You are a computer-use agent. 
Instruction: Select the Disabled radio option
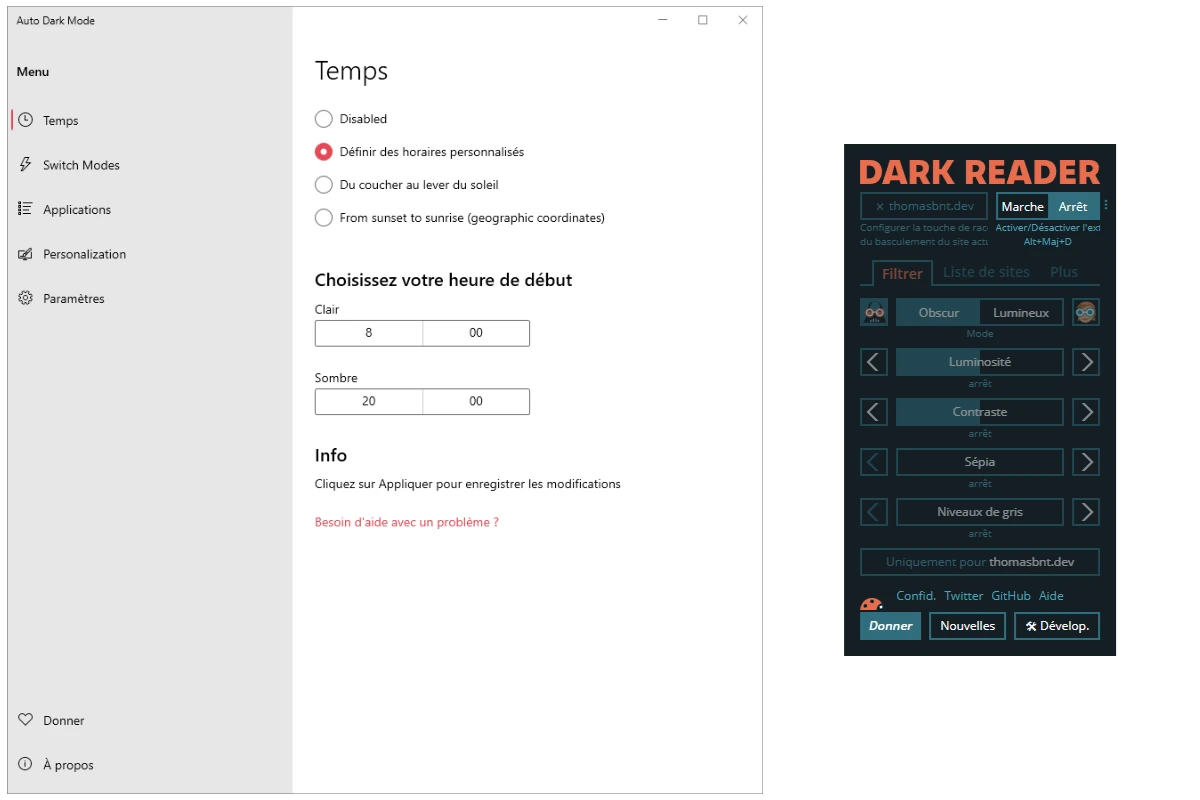(324, 119)
